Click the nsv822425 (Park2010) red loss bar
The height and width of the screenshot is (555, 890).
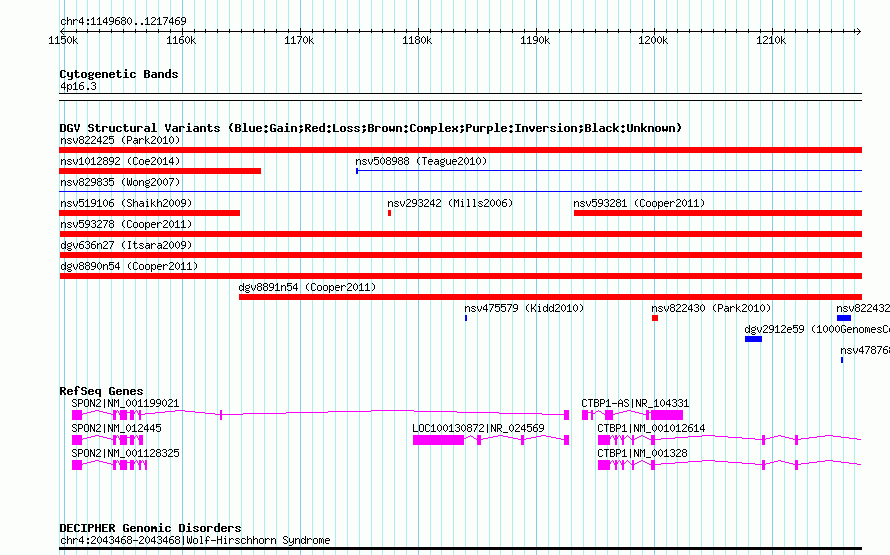pos(460,150)
